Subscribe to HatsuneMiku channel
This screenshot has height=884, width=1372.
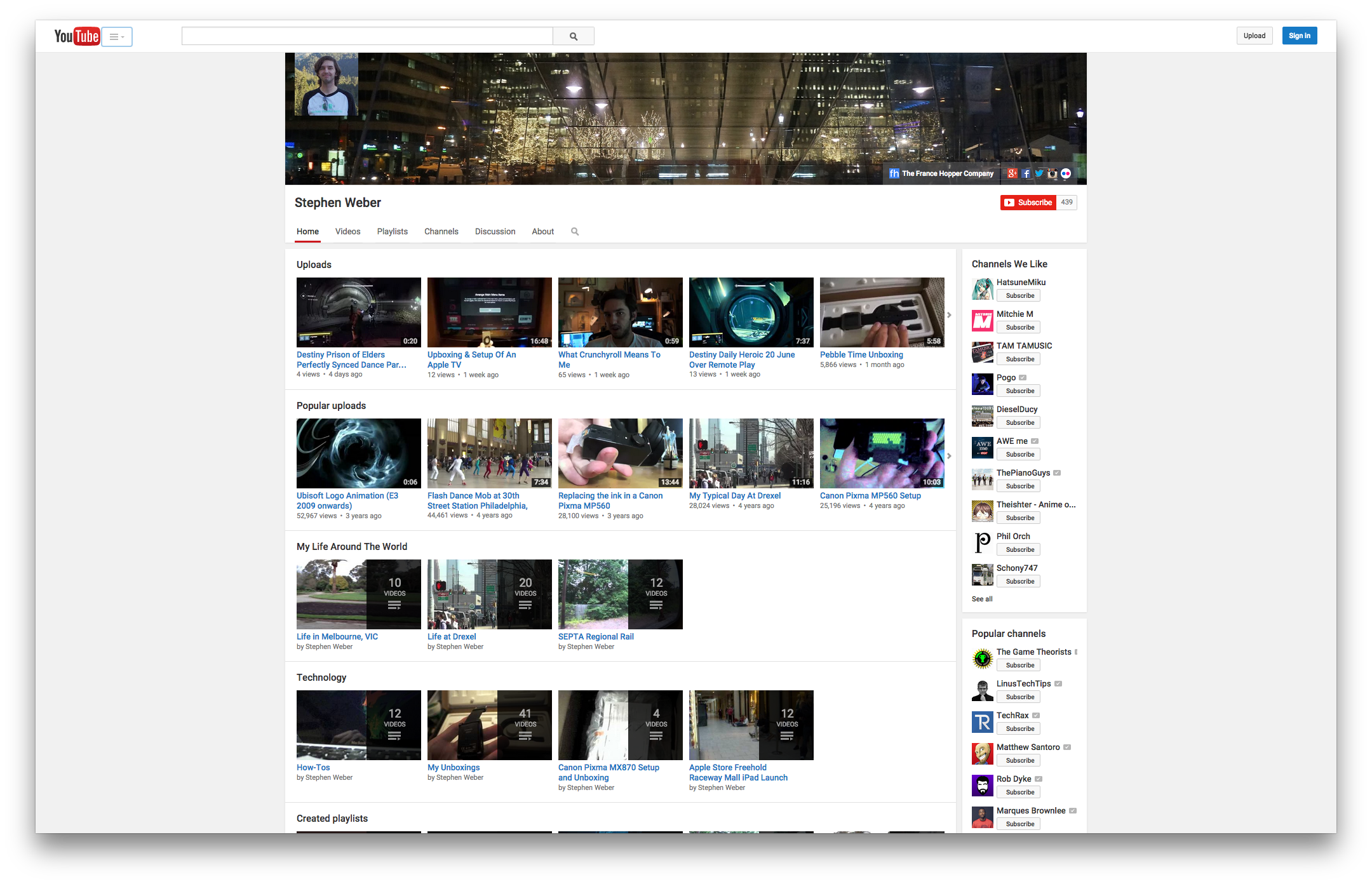coord(1019,296)
